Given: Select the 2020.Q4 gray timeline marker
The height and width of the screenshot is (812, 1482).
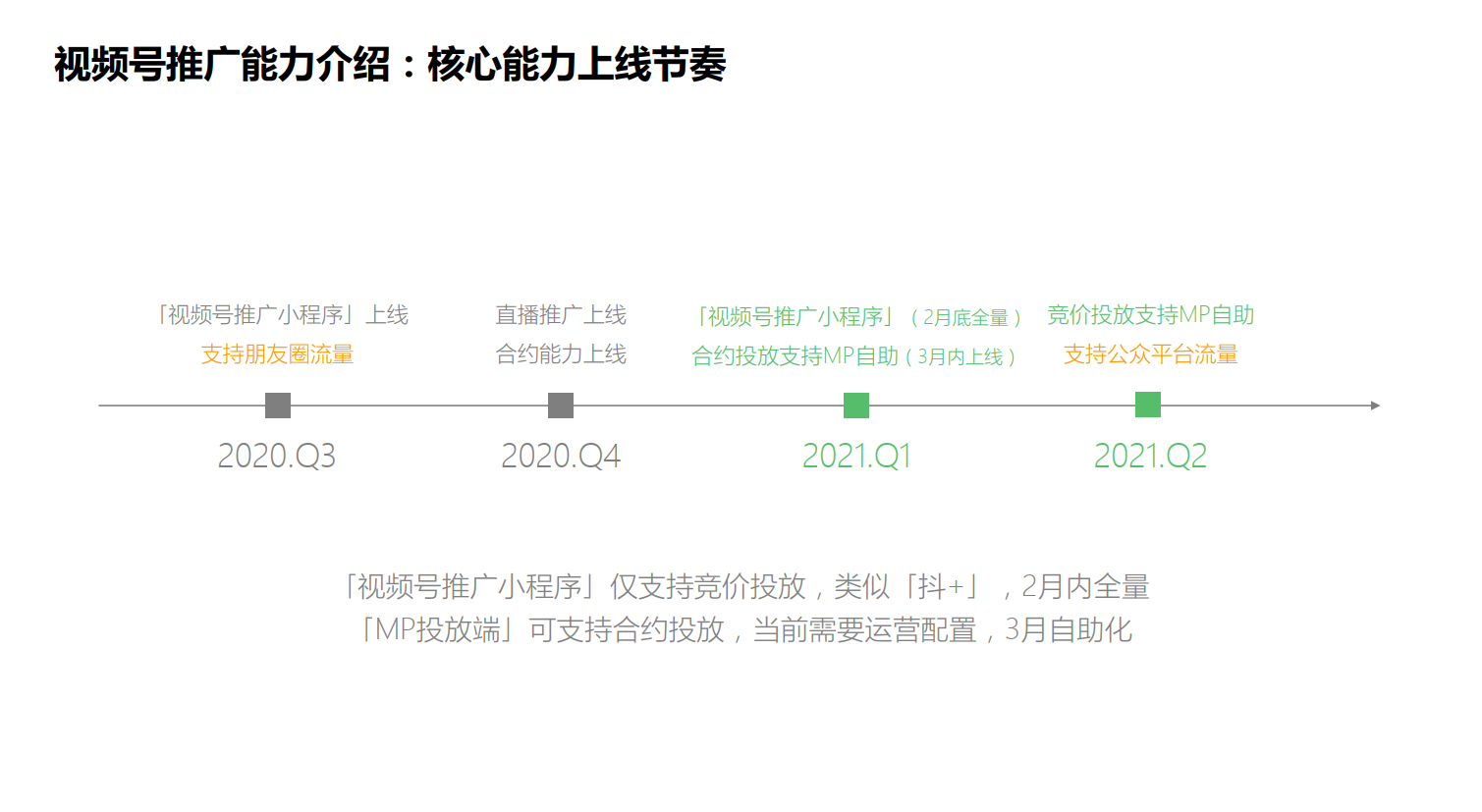Looking at the screenshot, I should pyautogui.click(x=561, y=406).
